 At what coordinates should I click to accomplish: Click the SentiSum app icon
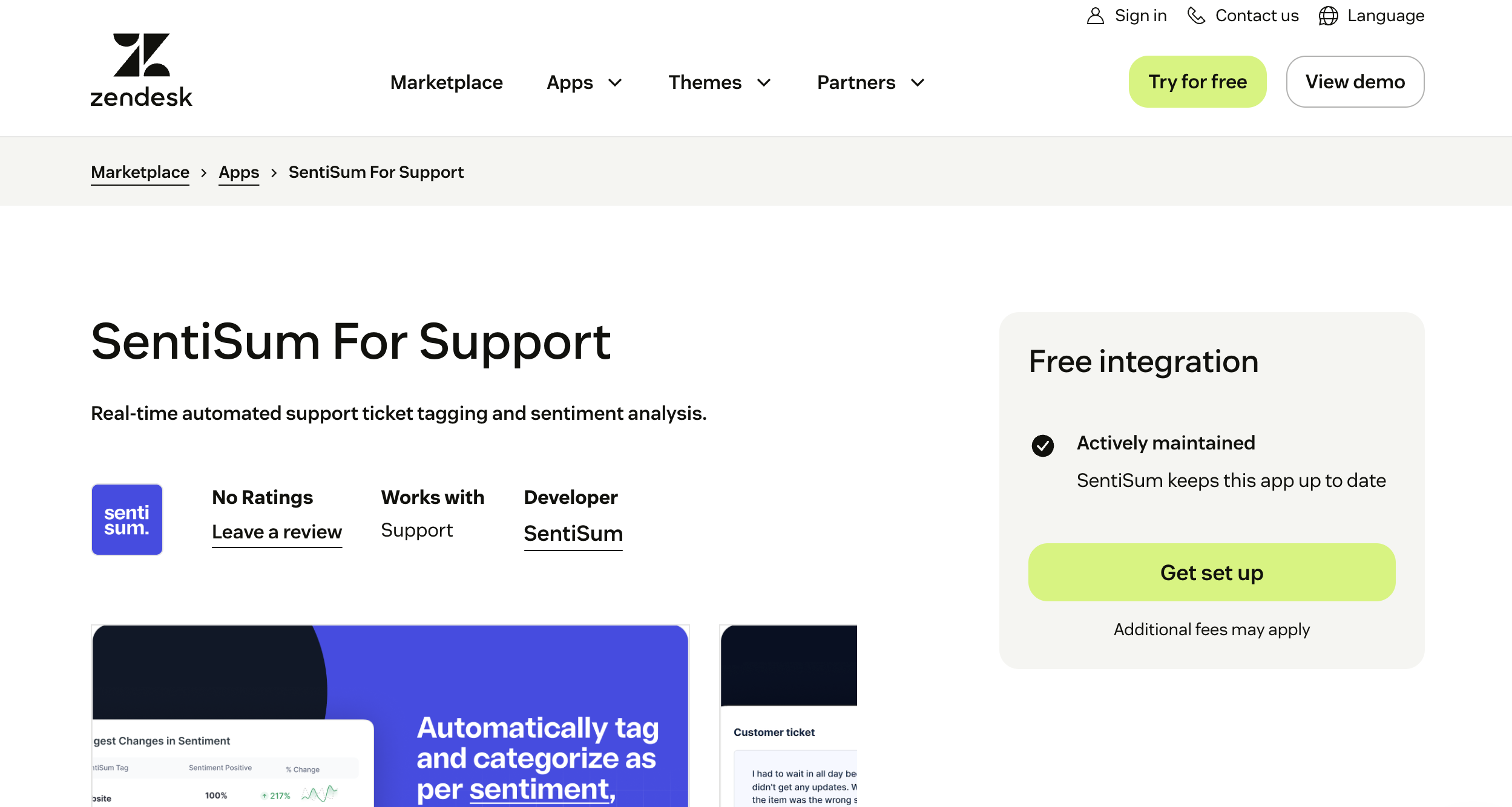(127, 519)
